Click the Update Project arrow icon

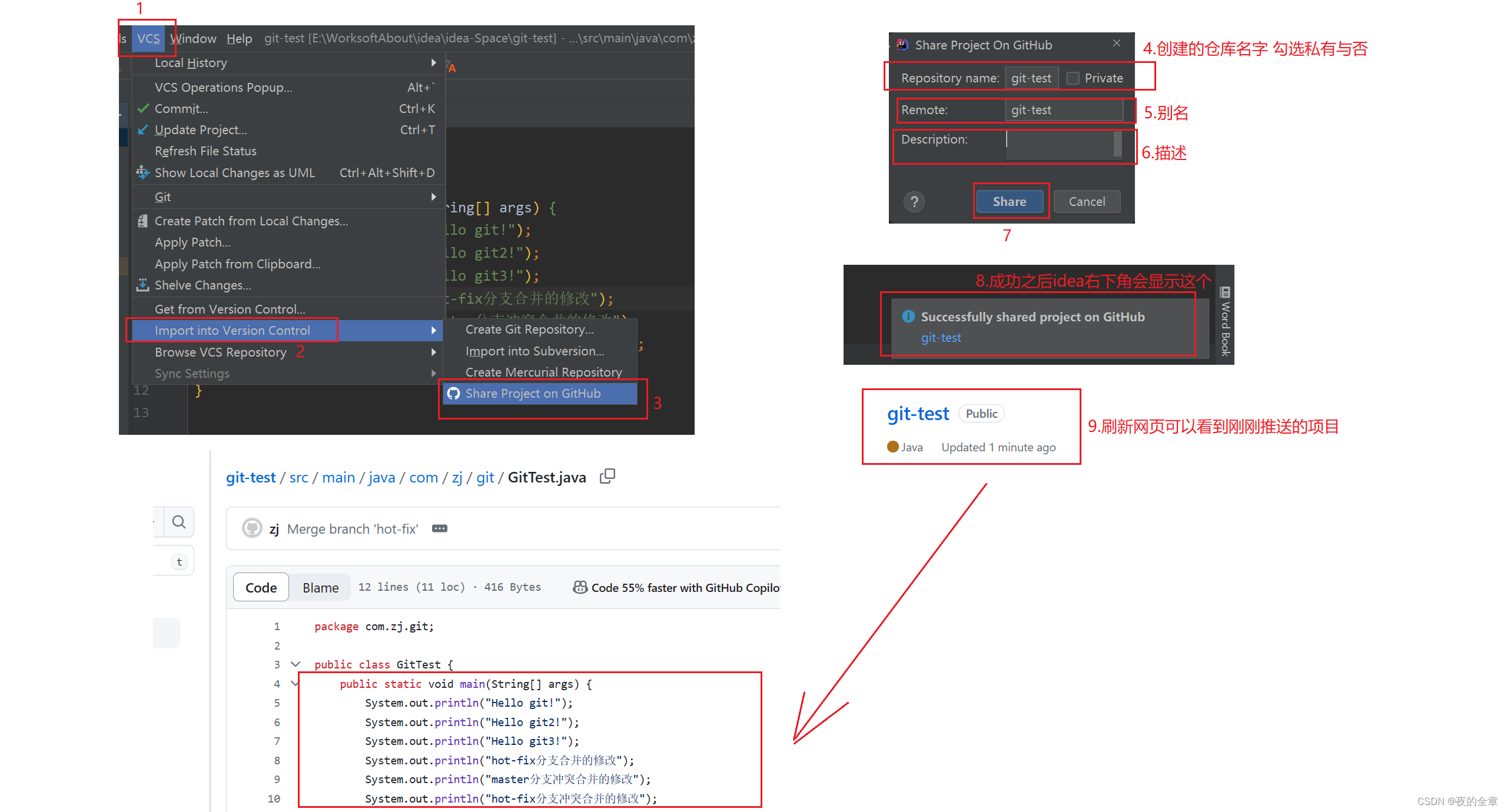143,130
